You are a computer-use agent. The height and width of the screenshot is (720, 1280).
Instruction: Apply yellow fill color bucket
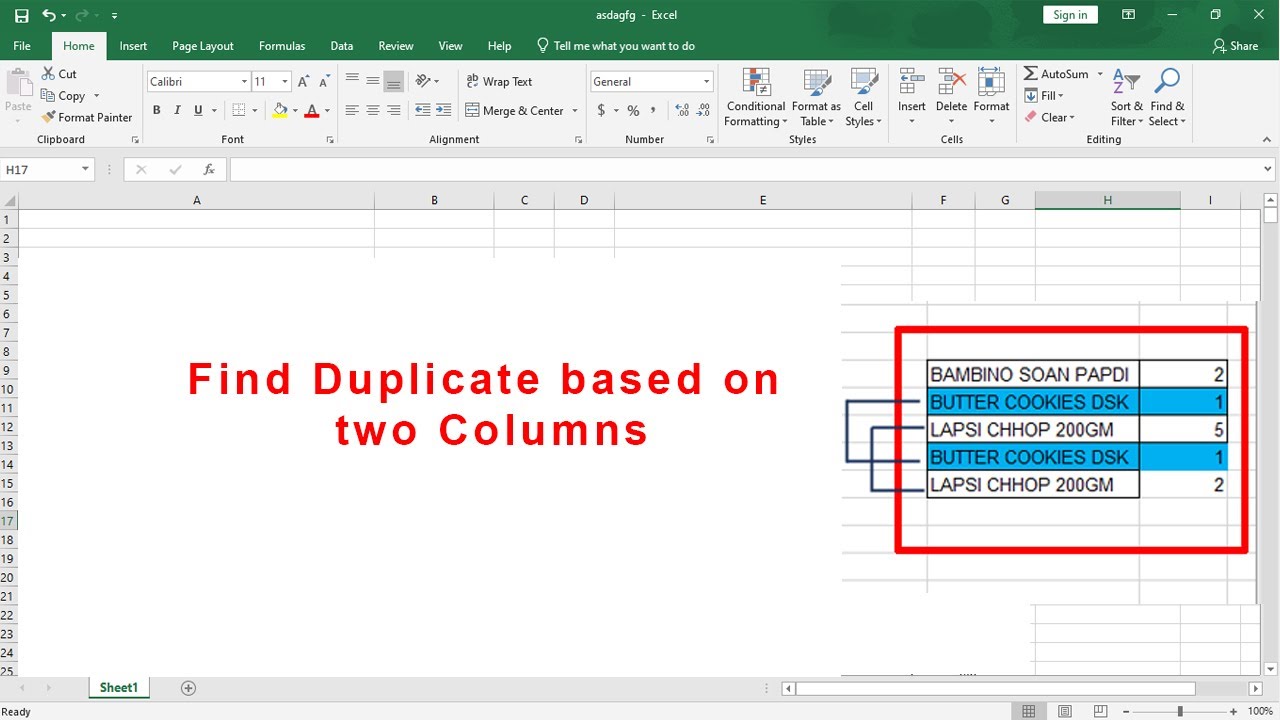click(280, 111)
